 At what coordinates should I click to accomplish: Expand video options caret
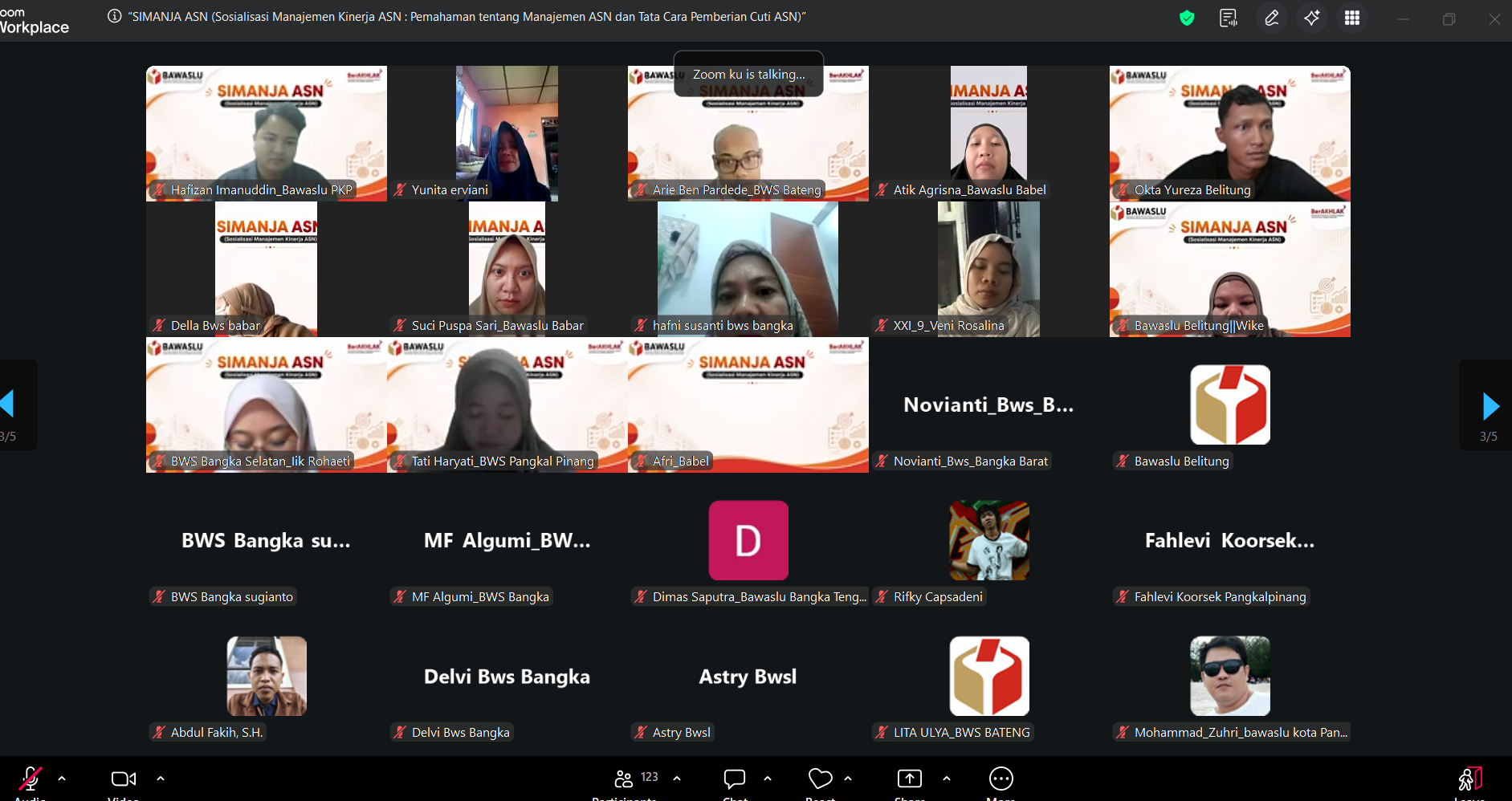click(161, 779)
